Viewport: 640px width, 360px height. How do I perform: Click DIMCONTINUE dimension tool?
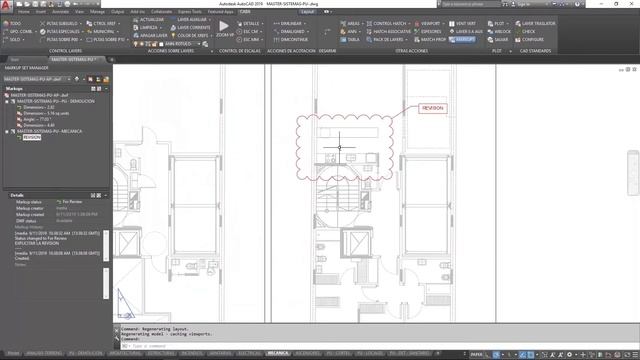coord(291,40)
